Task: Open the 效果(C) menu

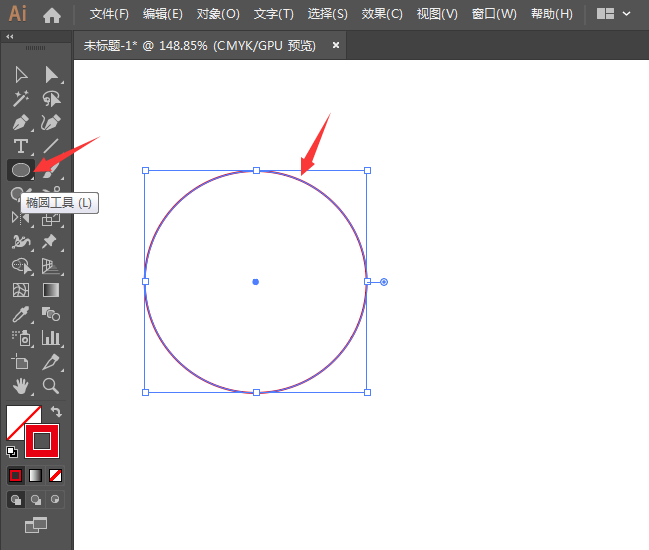Action: point(382,14)
